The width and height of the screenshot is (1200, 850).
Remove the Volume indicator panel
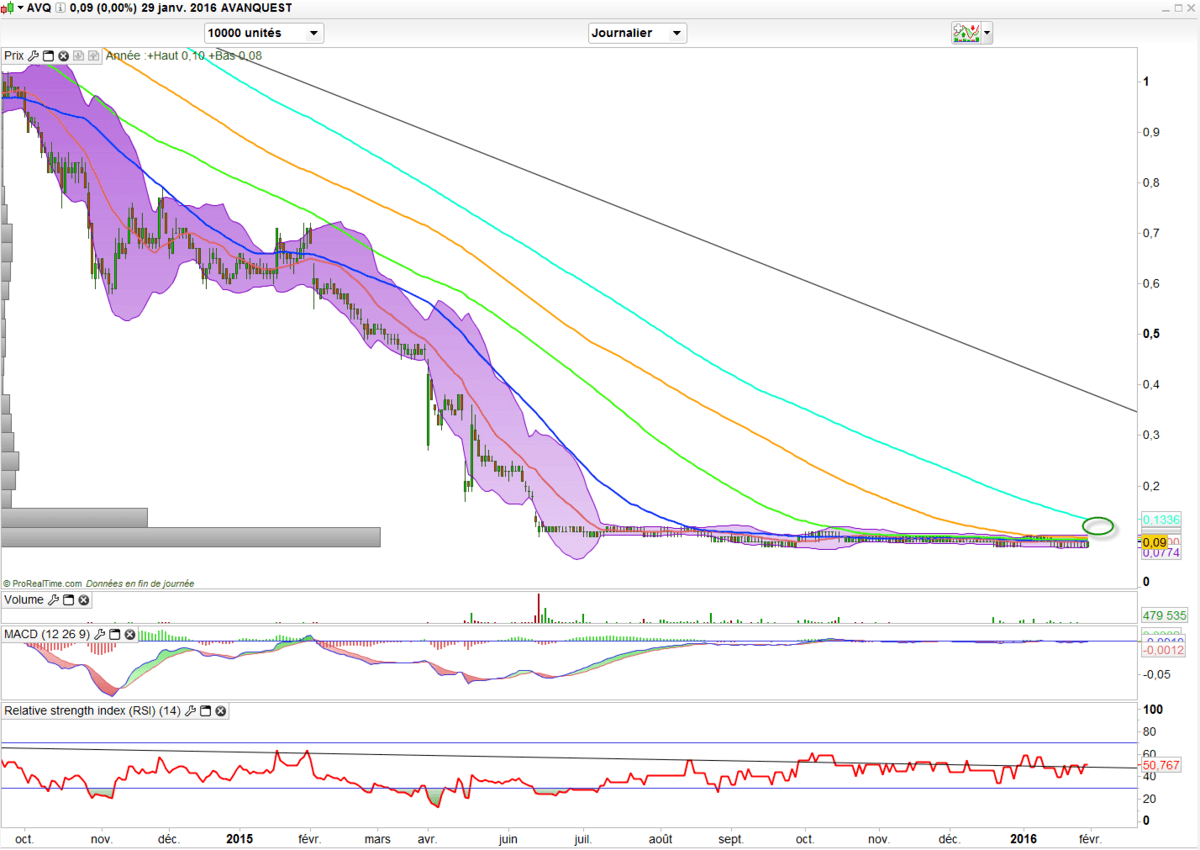click(84, 600)
